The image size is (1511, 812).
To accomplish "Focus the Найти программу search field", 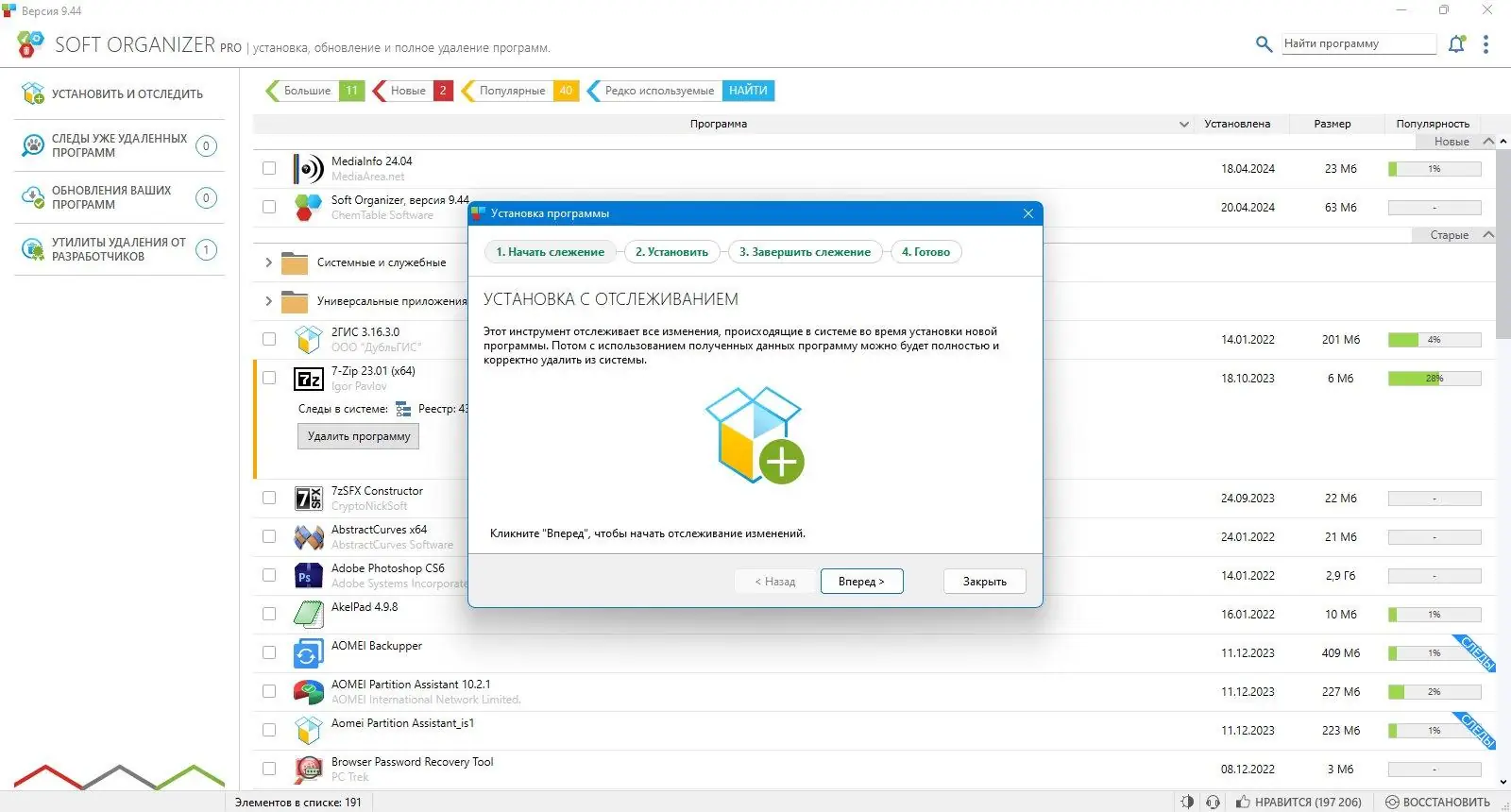I will click(1359, 43).
